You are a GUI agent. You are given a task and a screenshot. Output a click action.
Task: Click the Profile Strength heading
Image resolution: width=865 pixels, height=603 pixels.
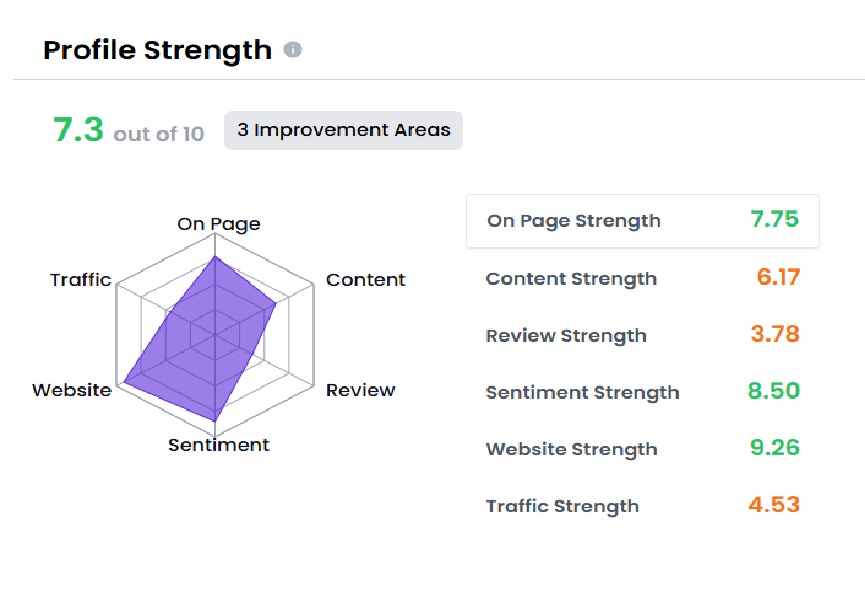(x=157, y=50)
